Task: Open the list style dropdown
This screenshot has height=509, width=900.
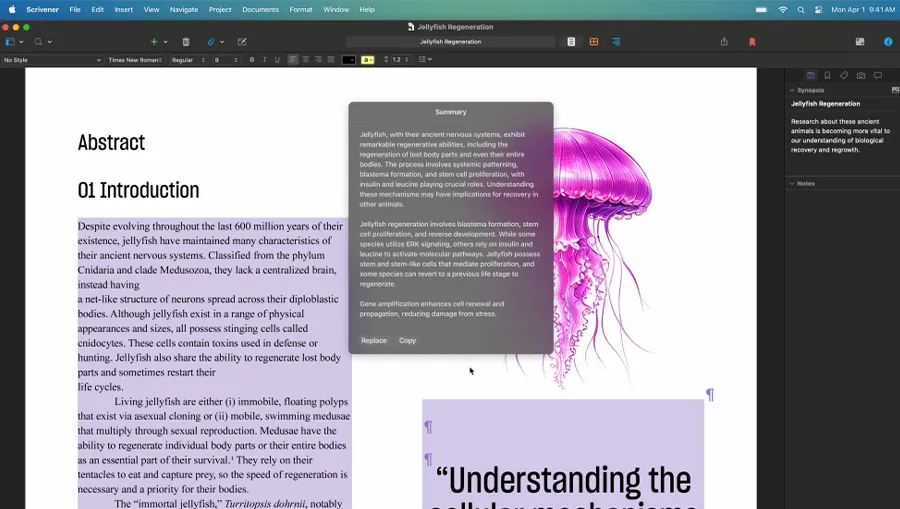Action: tap(425, 60)
